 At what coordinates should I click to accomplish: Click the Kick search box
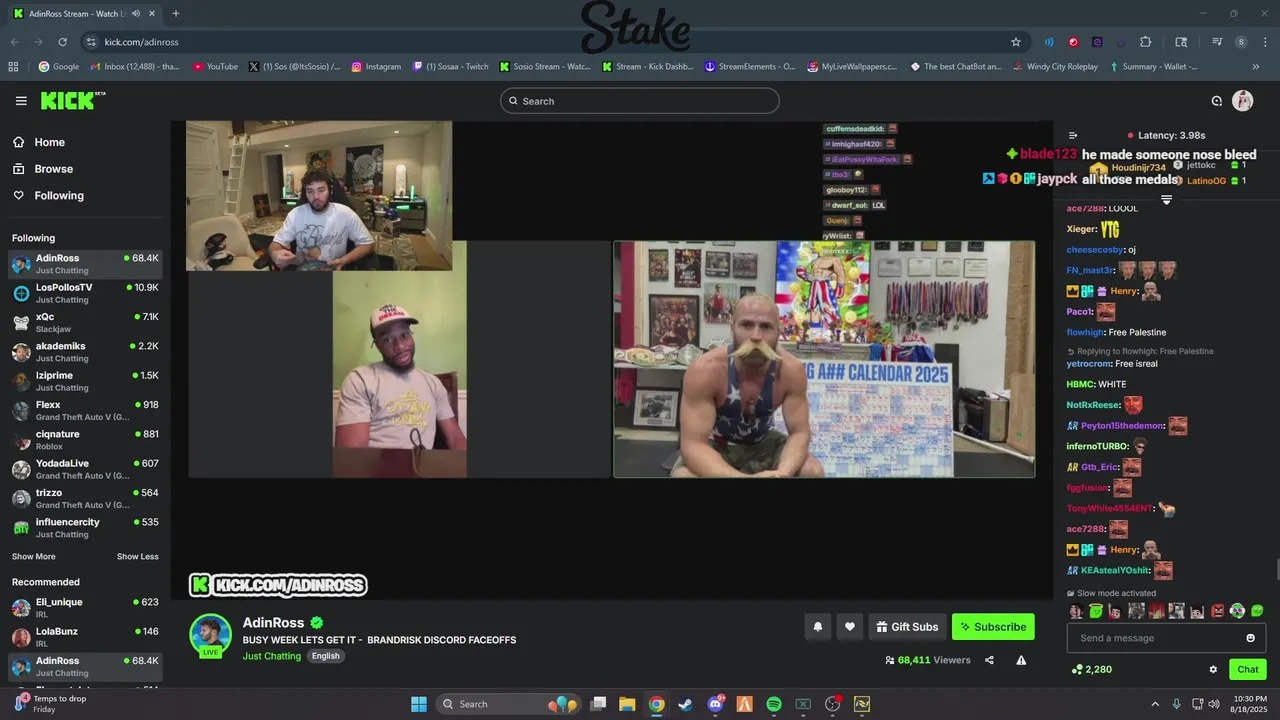640,101
